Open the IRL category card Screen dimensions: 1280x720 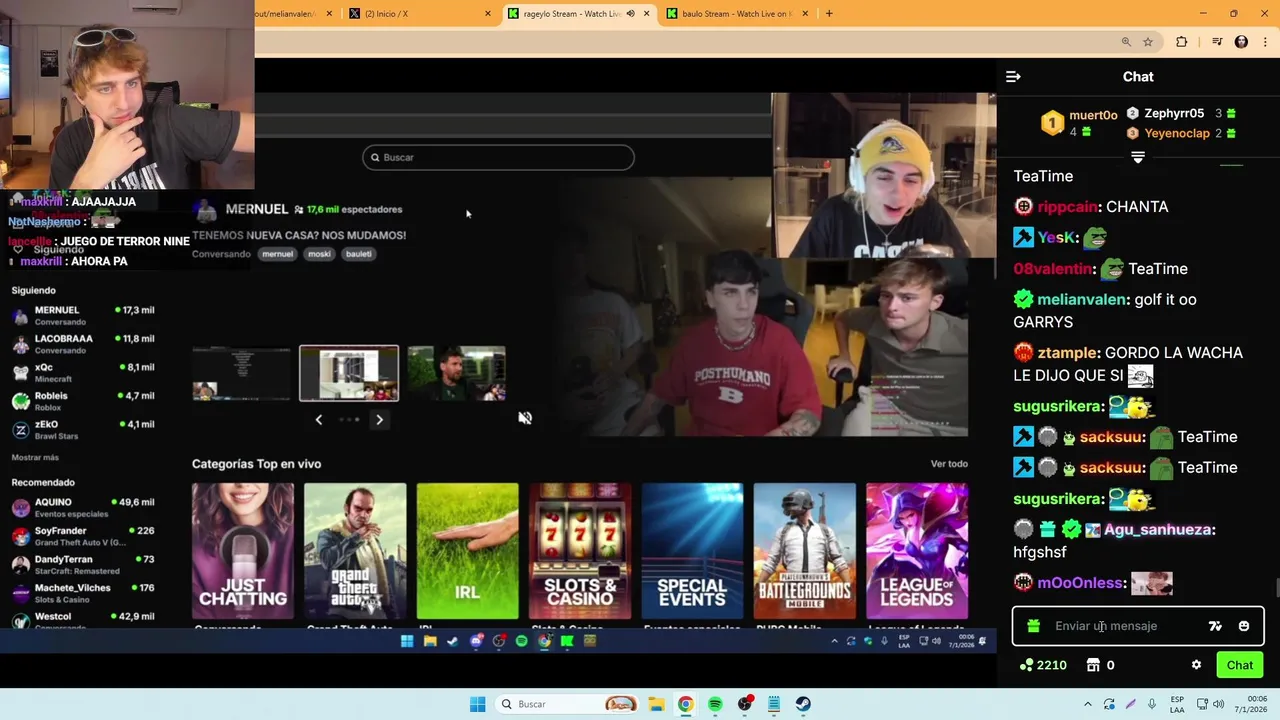(467, 551)
